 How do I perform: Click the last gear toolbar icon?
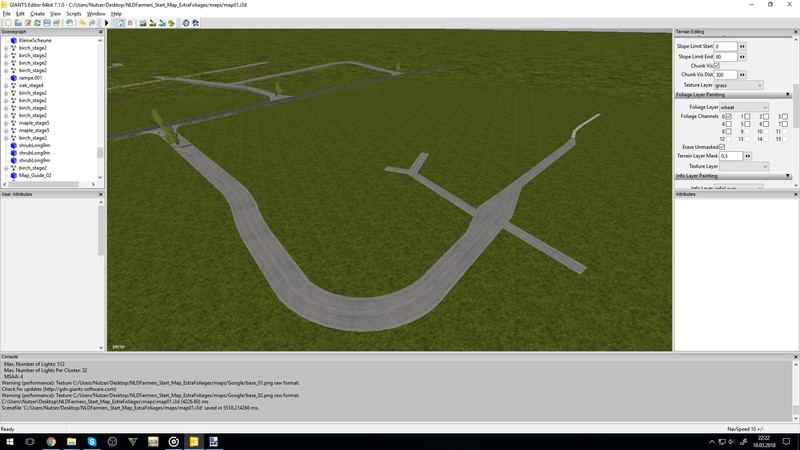(195, 23)
